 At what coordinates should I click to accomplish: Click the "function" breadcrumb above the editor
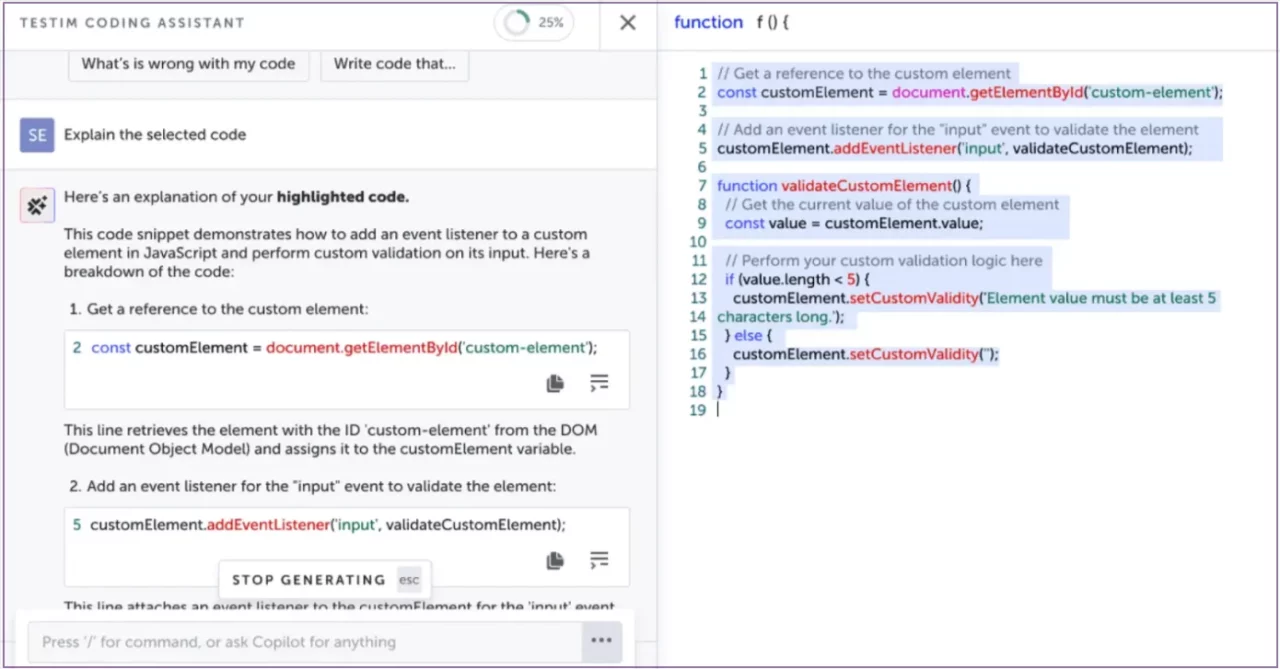coord(708,22)
